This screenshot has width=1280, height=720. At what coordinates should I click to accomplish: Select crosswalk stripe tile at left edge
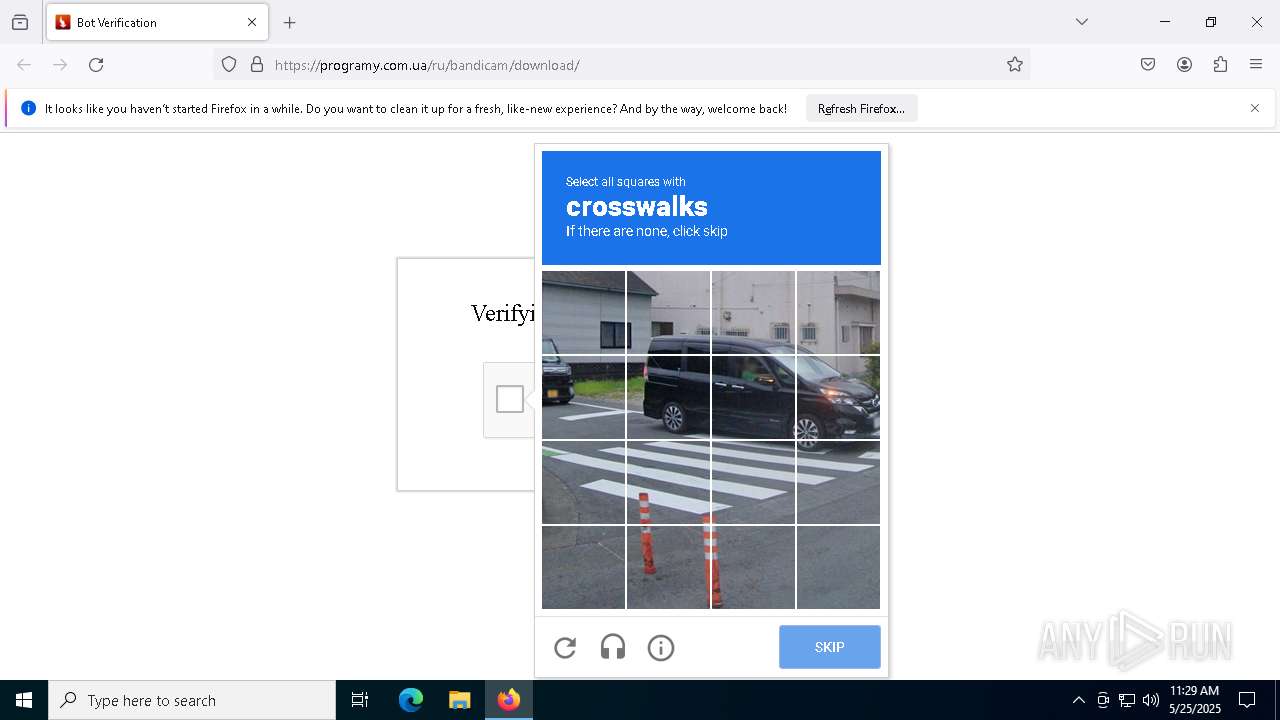click(583, 482)
